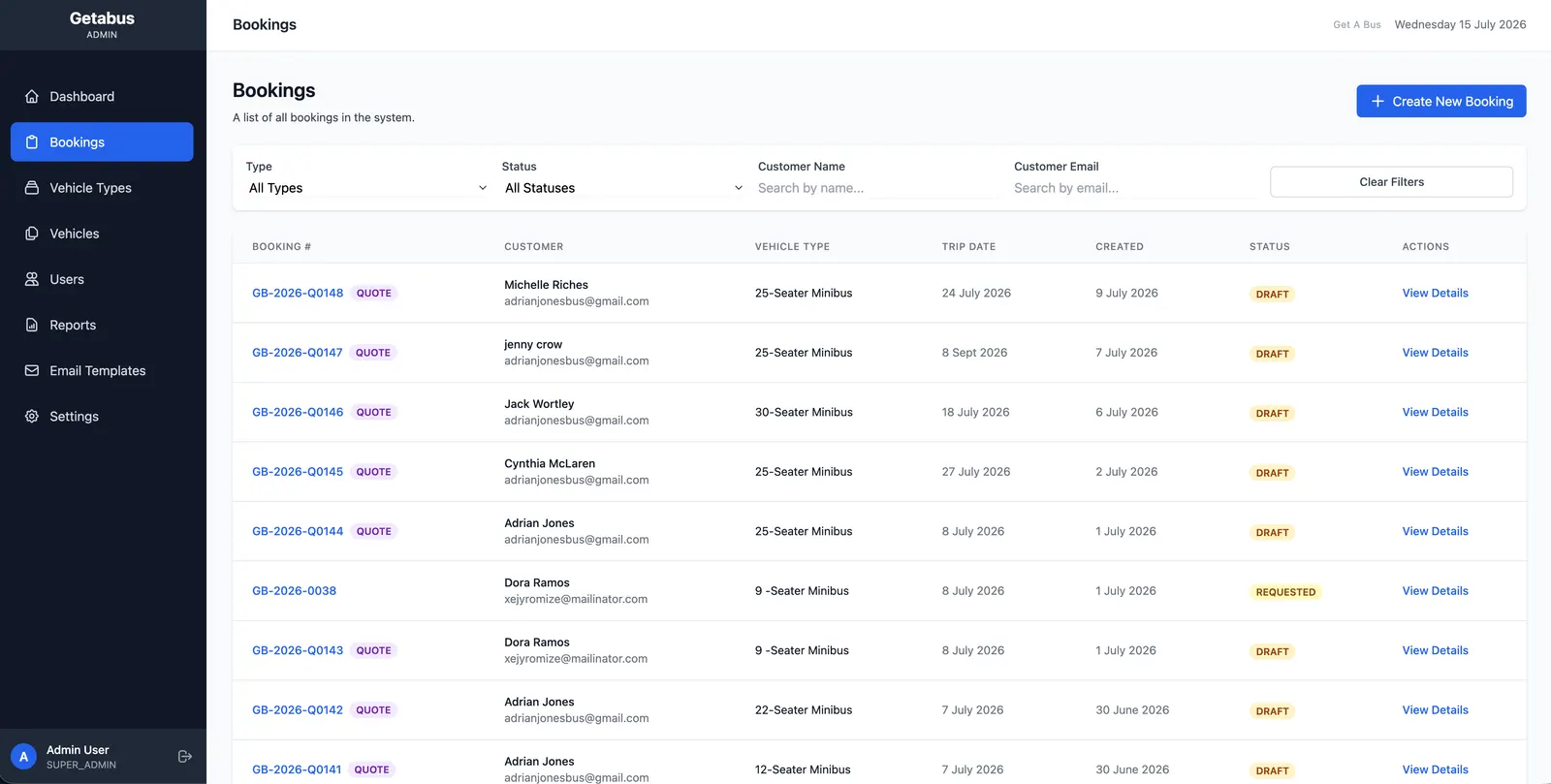The height and width of the screenshot is (784, 1551).
Task: Navigate to Users section
Action: coord(102,279)
